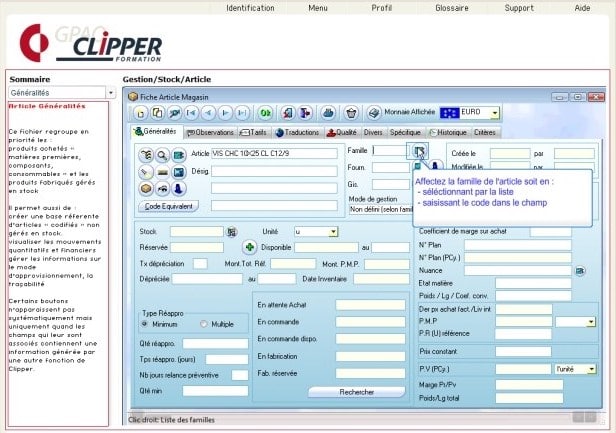Image resolution: width=616 pixels, height=433 pixels.
Task: Click the duplicate article toolbar icon
Action: pyautogui.click(x=157, y=113)
